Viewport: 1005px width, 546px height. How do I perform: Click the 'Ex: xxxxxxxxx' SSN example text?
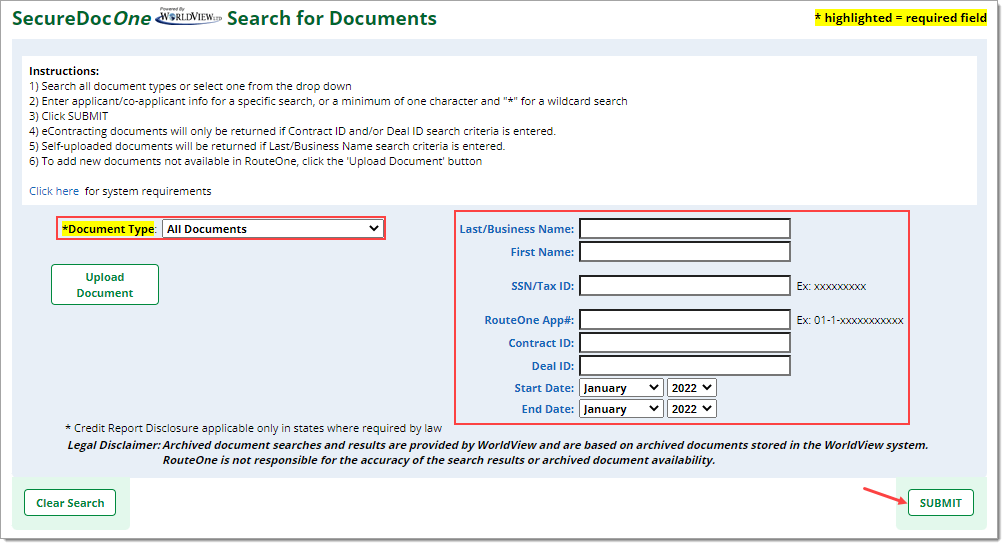coord(831,286)
